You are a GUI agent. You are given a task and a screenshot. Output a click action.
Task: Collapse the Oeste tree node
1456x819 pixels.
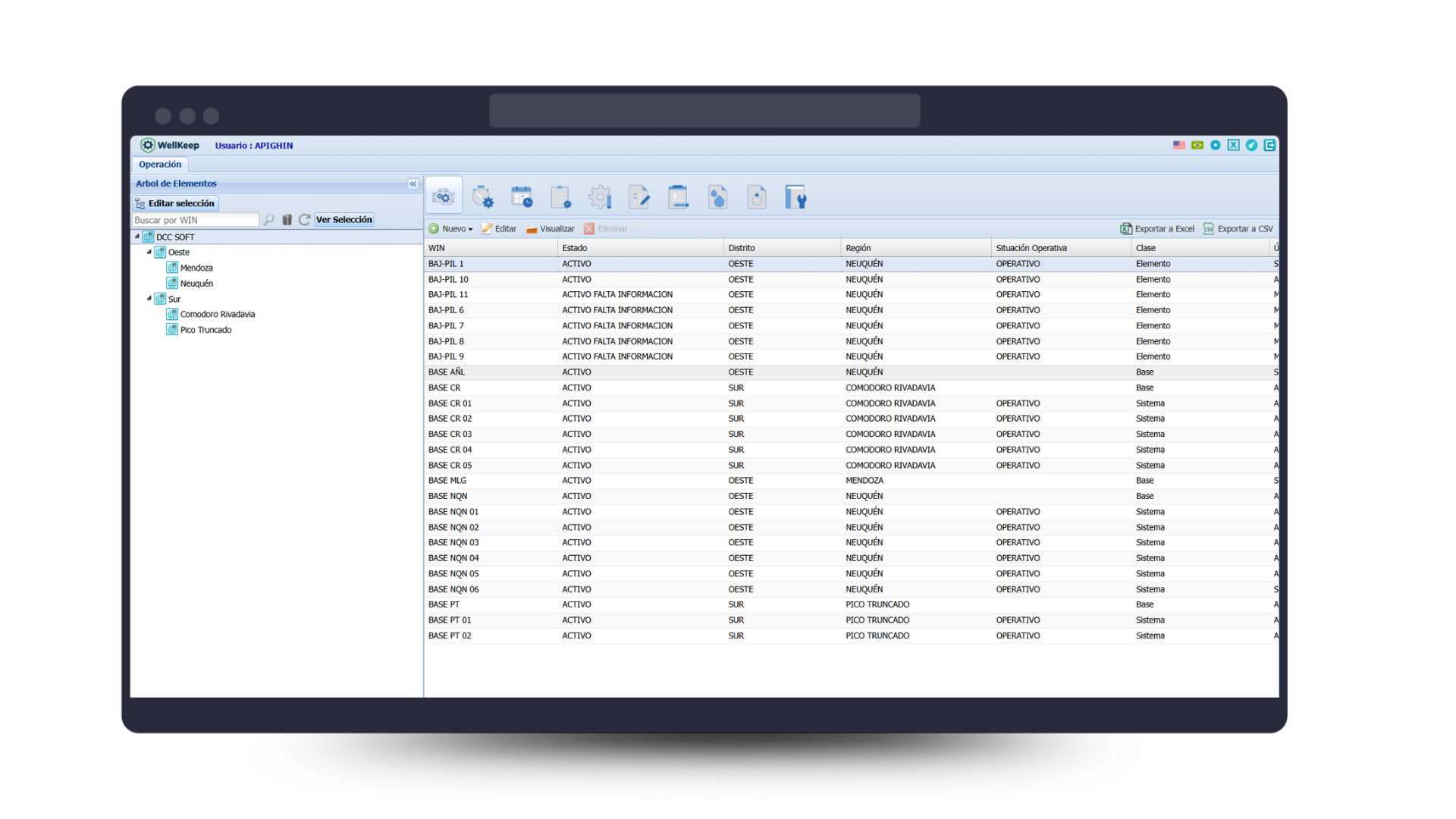click(x=149, y=252)
